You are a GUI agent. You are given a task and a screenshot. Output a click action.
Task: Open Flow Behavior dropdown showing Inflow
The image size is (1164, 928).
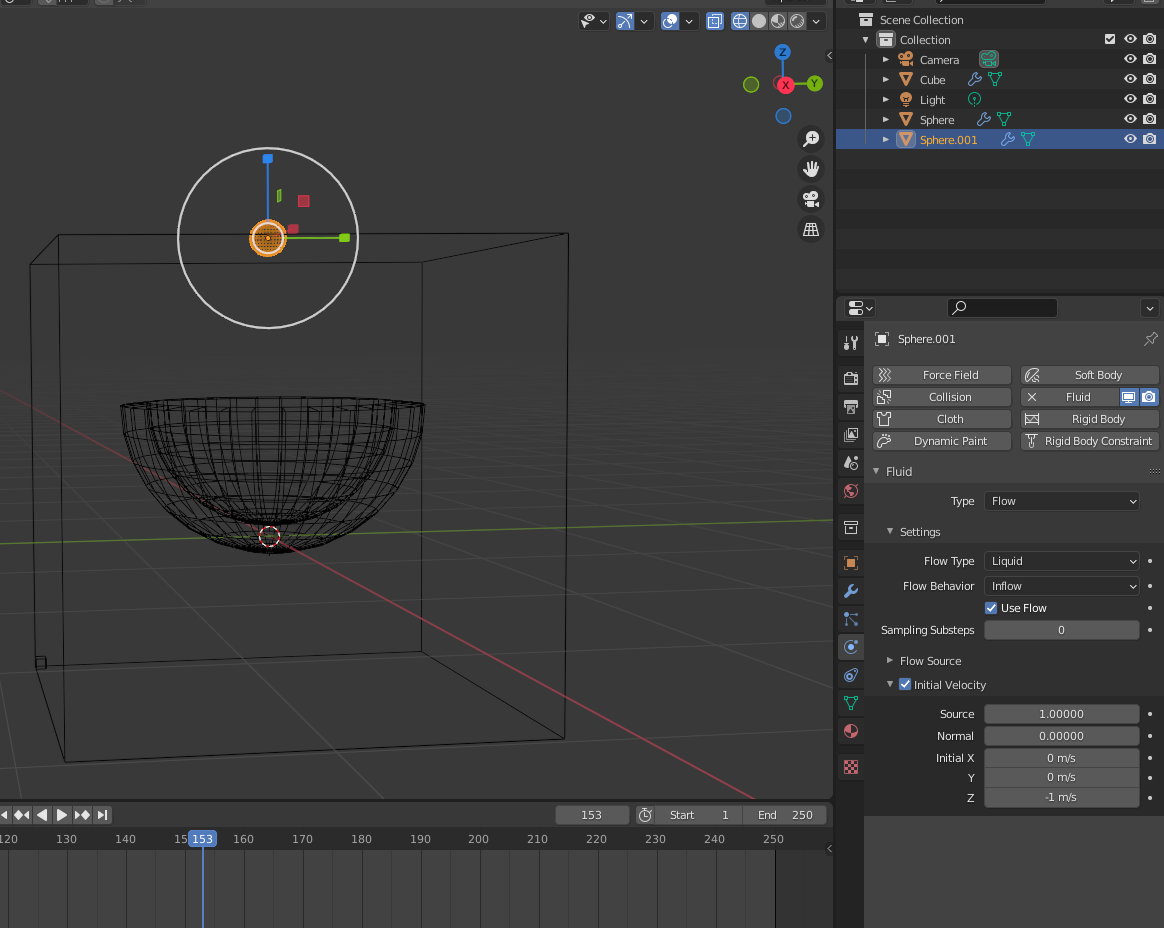coord(1061,586)
